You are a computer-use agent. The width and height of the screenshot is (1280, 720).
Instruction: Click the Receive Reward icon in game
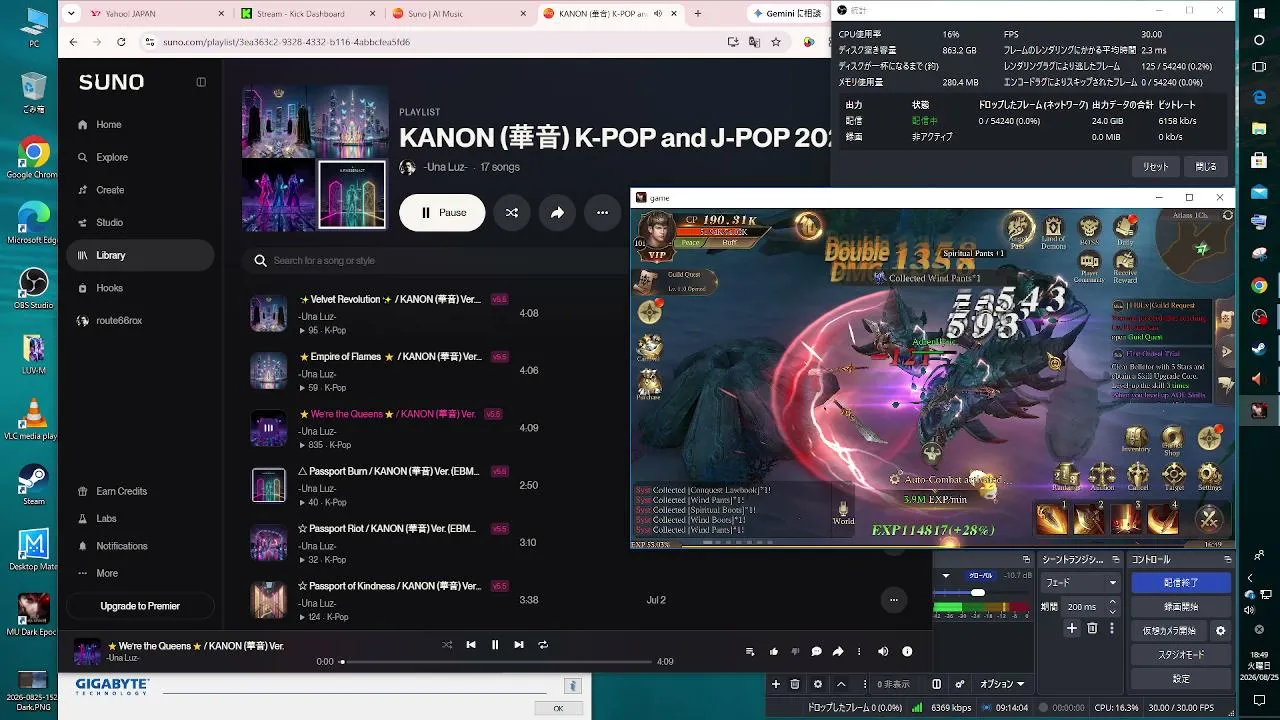coord(1125,267)
